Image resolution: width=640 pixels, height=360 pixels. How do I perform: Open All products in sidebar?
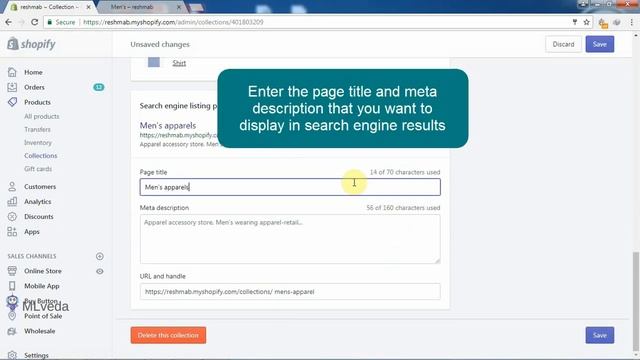[x=42, y=116]
